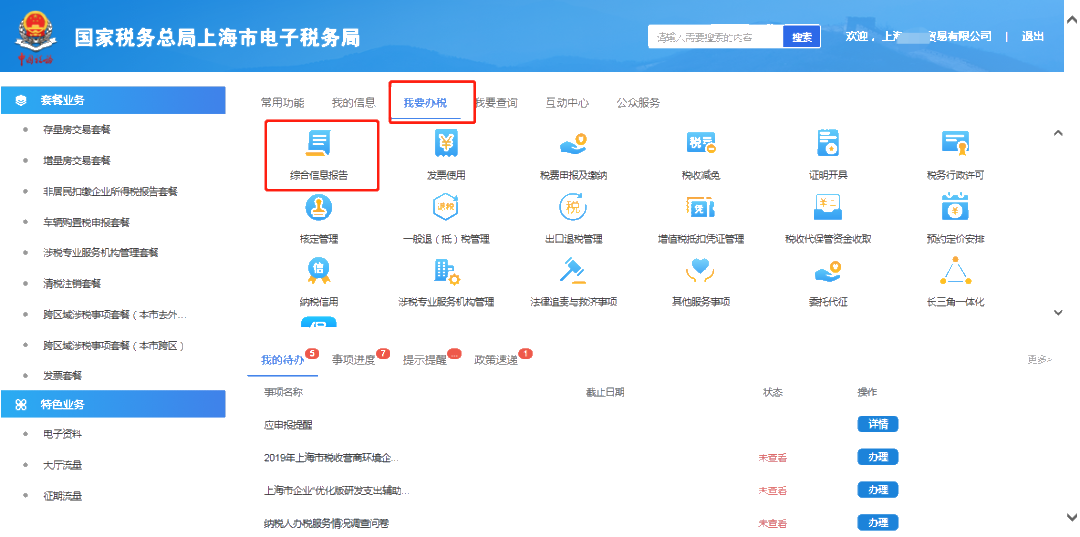
Task: Open 存量房交易套餐 in sidebar
Action: pyautogui.click(x=76, y=130)
